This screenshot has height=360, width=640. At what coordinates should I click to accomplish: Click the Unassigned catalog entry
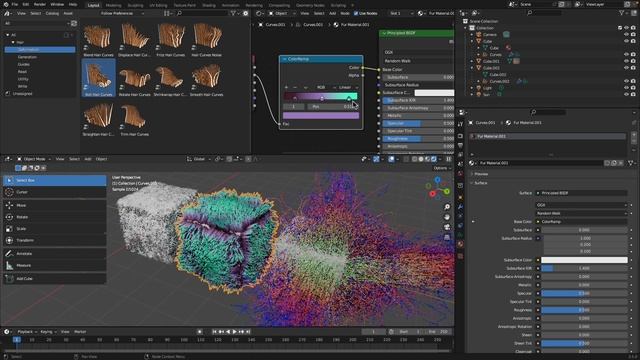coord(22,94)
